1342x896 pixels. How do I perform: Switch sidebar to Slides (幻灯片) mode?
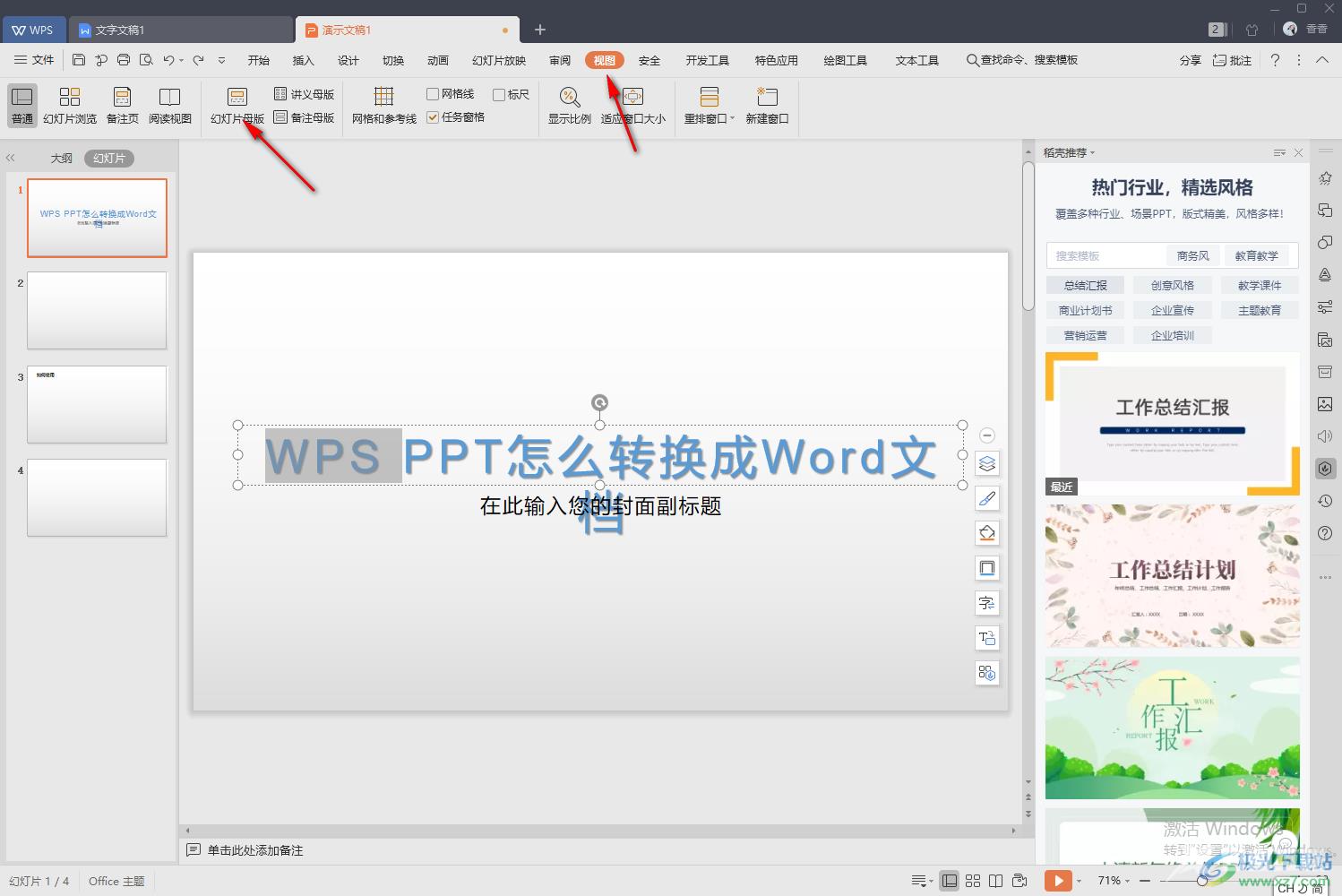(109, 159)
